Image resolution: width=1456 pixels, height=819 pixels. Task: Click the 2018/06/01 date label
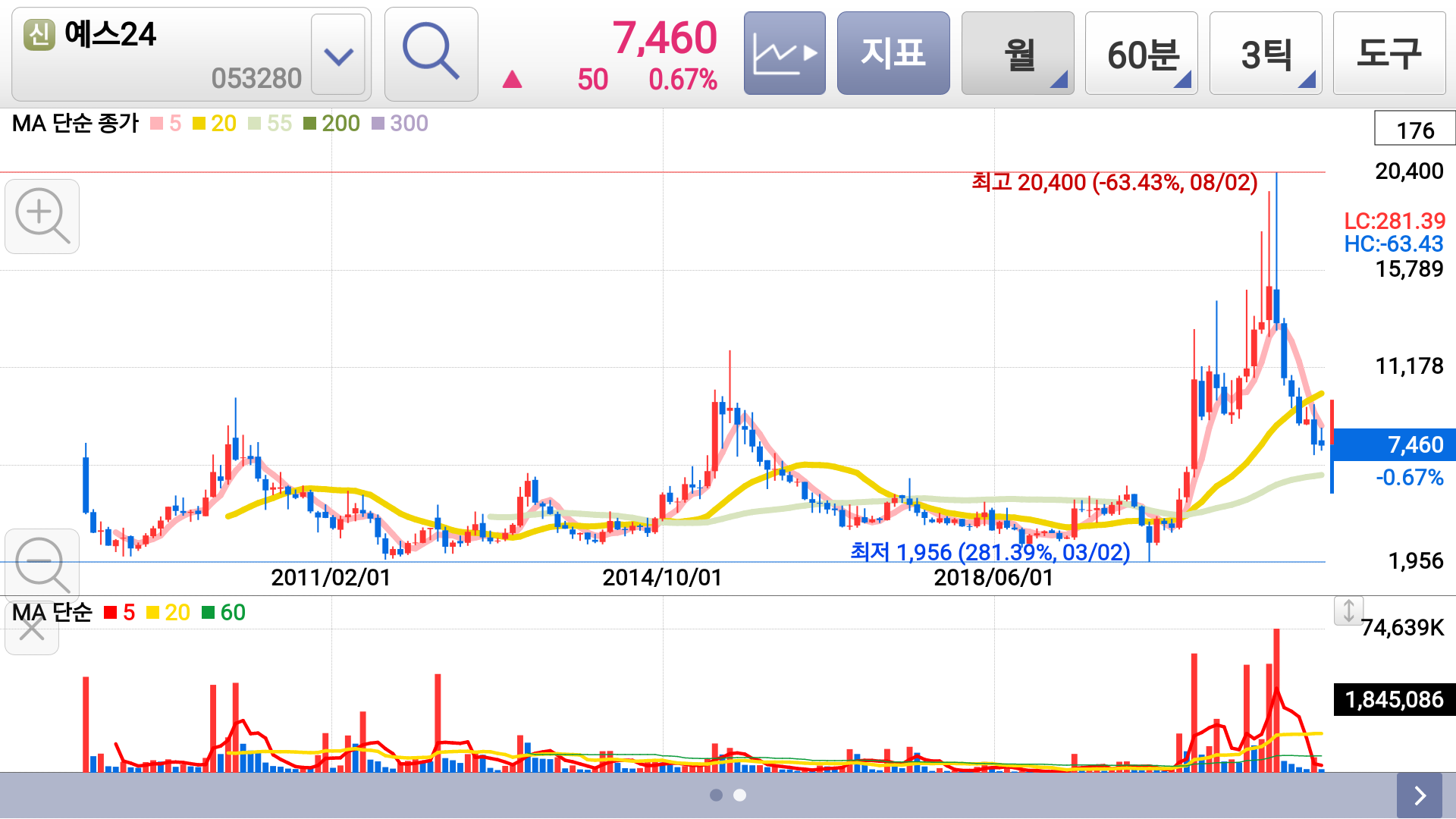click(x=993, y=578)
